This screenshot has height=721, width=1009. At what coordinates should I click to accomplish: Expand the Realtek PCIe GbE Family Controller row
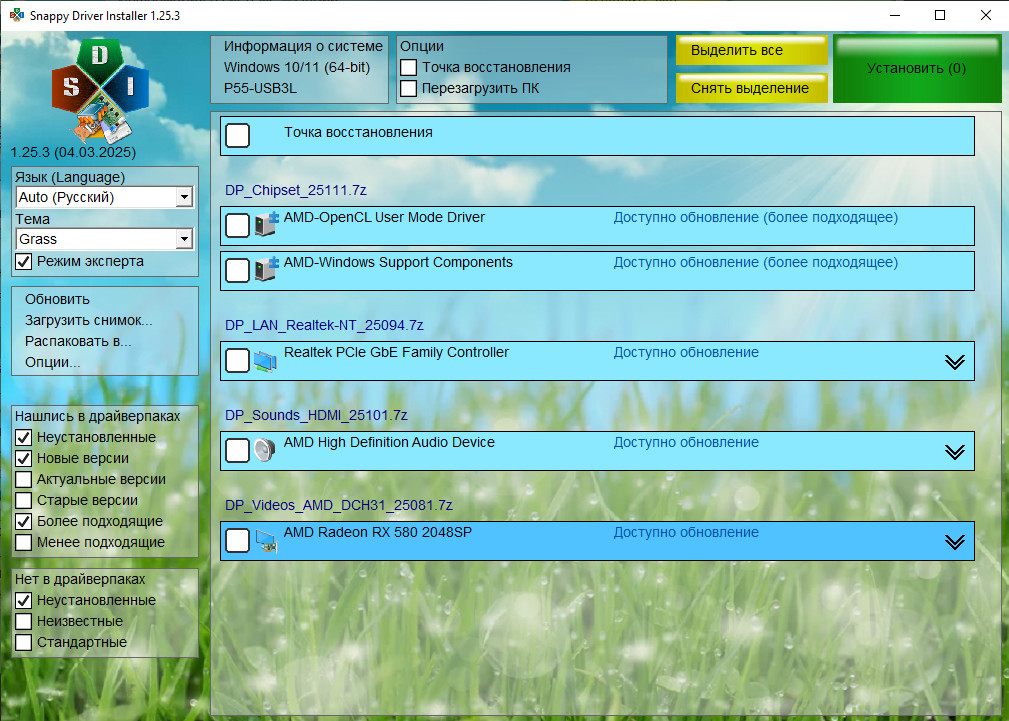[954, 362]
